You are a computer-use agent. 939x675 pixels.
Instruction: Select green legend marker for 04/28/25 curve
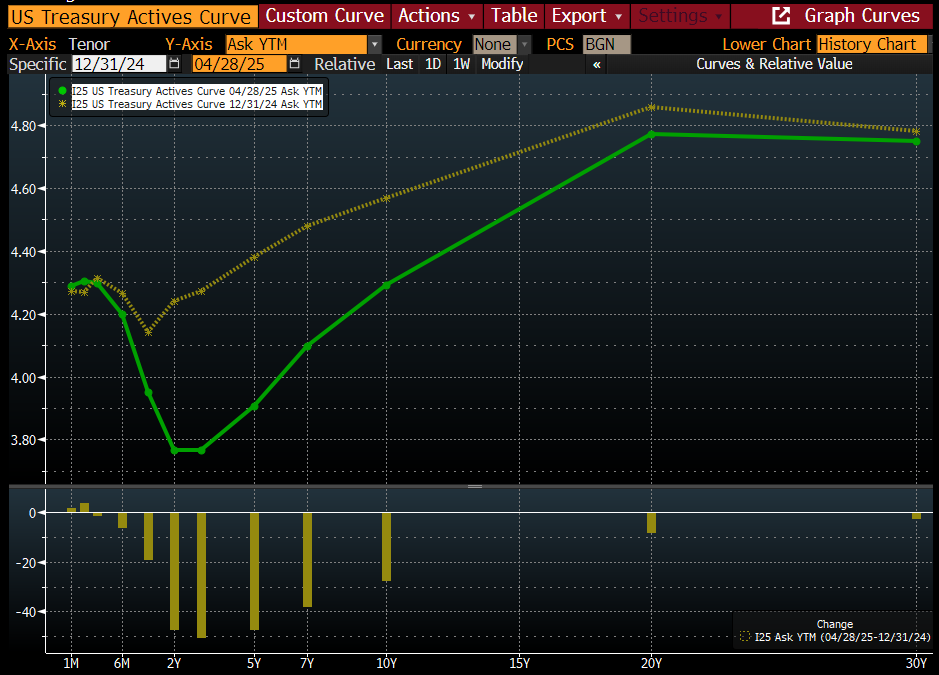[x=63, y=91]
